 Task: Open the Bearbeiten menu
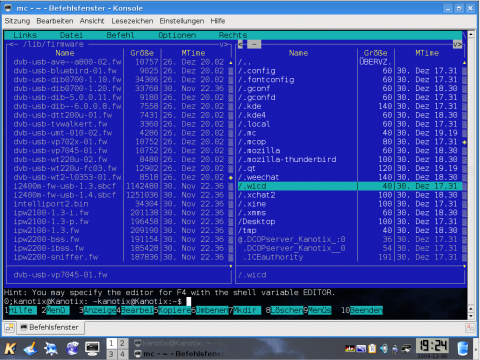pyautogui.click(x=55, y=21)
